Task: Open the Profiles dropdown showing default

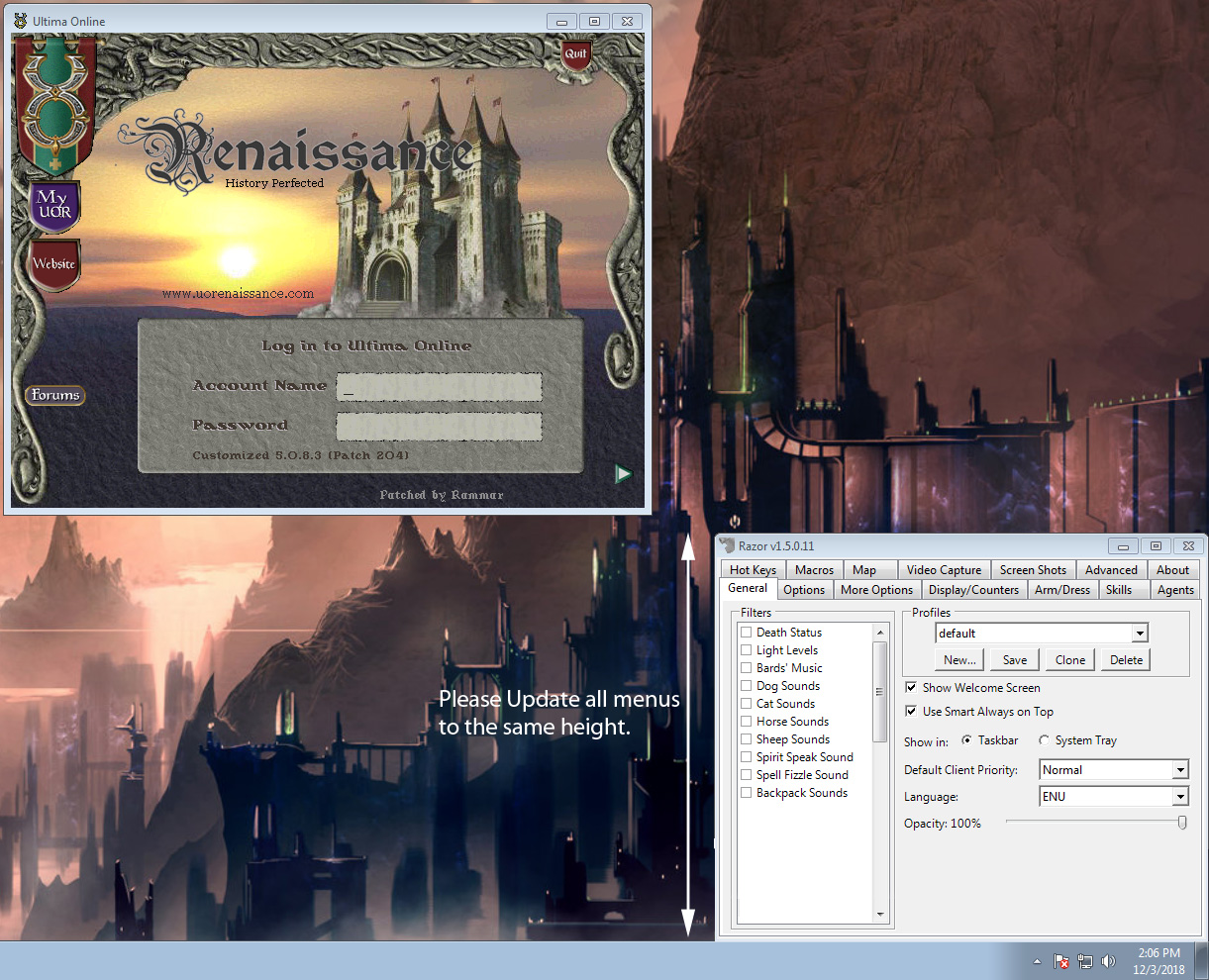Action: point(1042,634)
